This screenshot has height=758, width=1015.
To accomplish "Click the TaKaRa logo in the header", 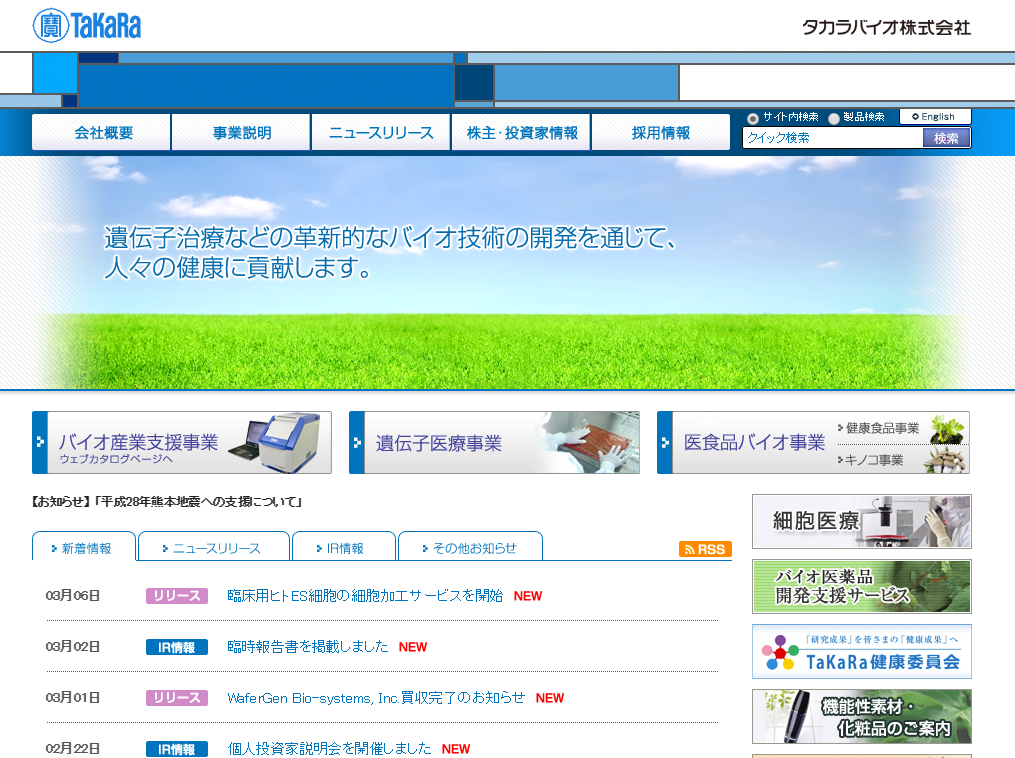I will tap(87, 26).
